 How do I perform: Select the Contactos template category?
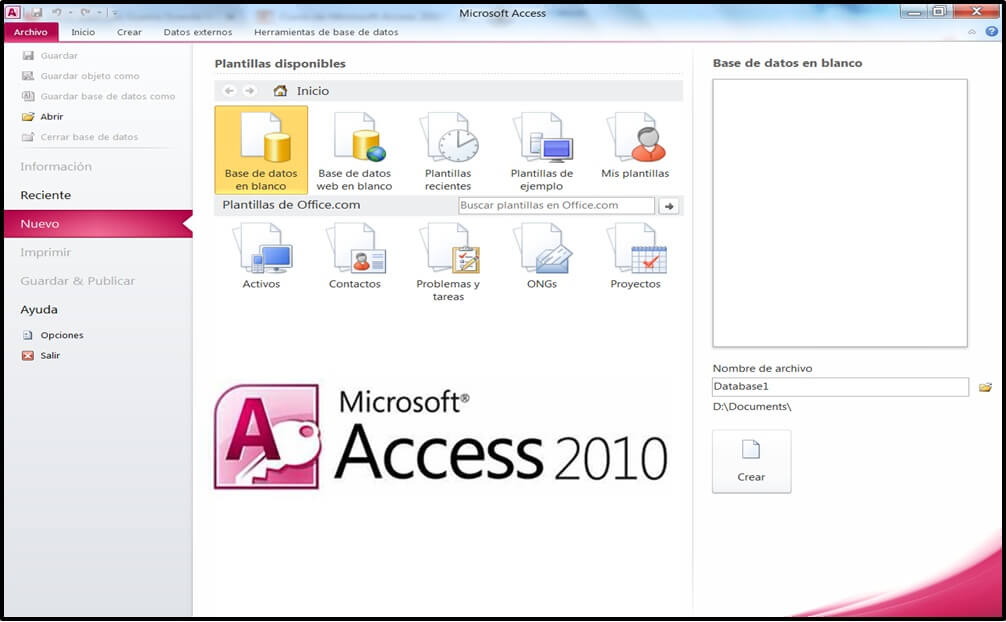(x=354, y=256)
